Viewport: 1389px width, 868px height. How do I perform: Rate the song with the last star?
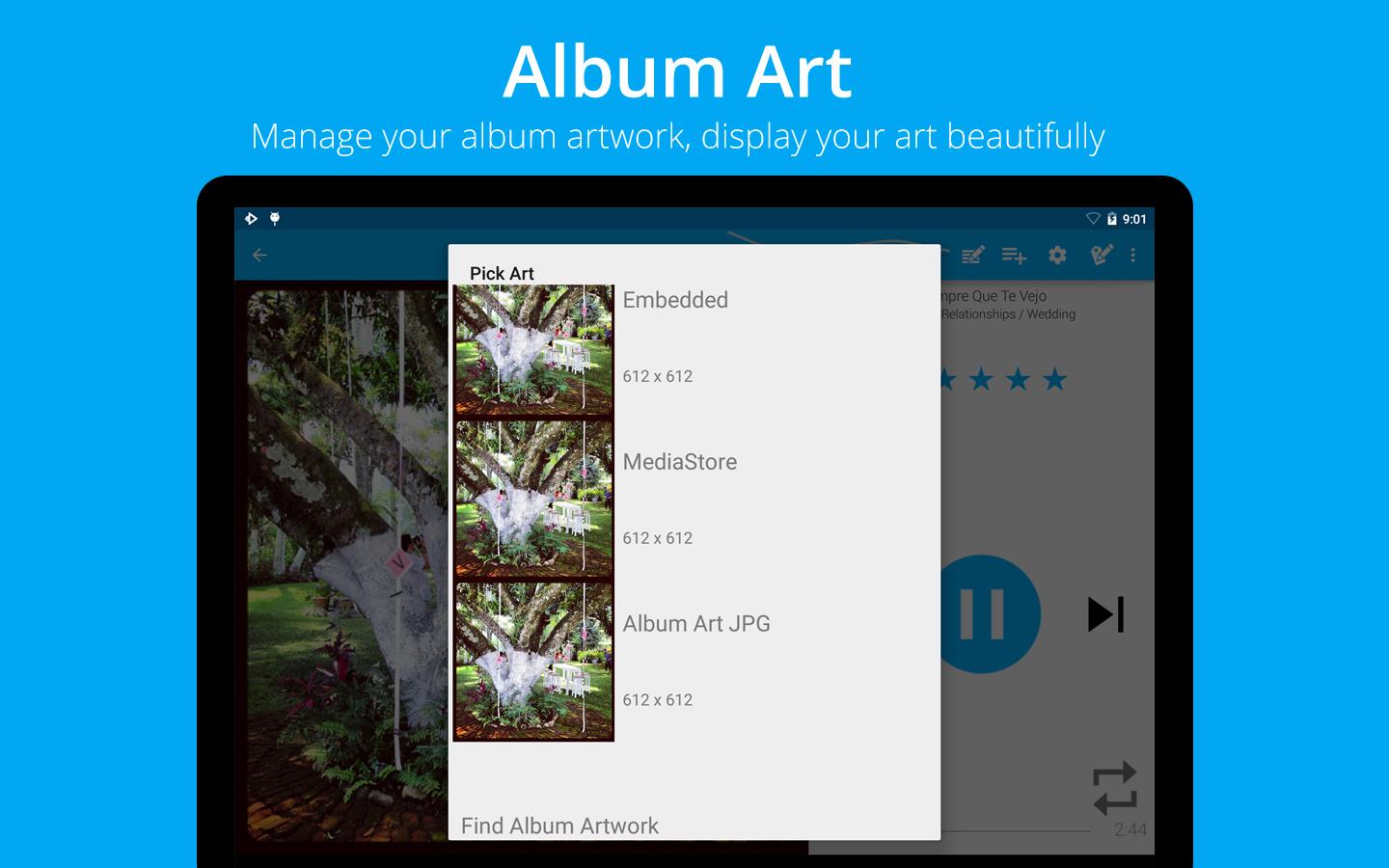[1054, 379]
